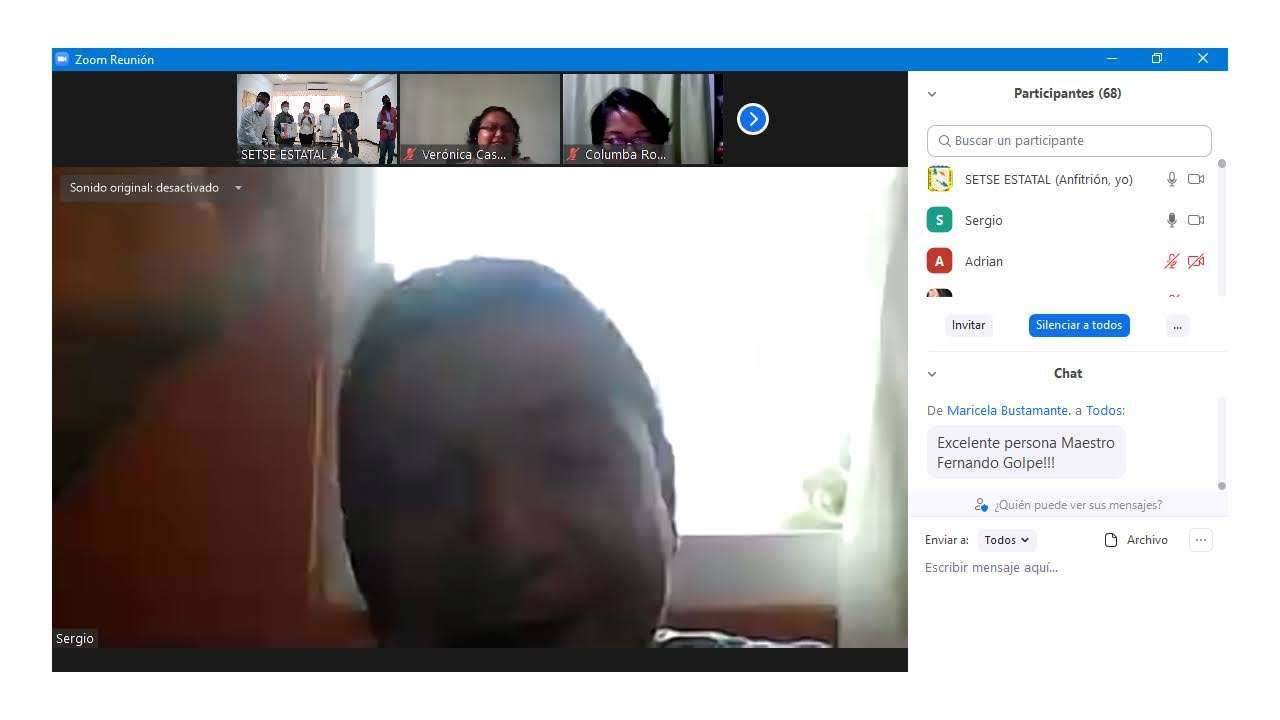Screen dimensions: 1280x720
Task: Toggle Sergio's microphone icon
Action: [1172, 220]
